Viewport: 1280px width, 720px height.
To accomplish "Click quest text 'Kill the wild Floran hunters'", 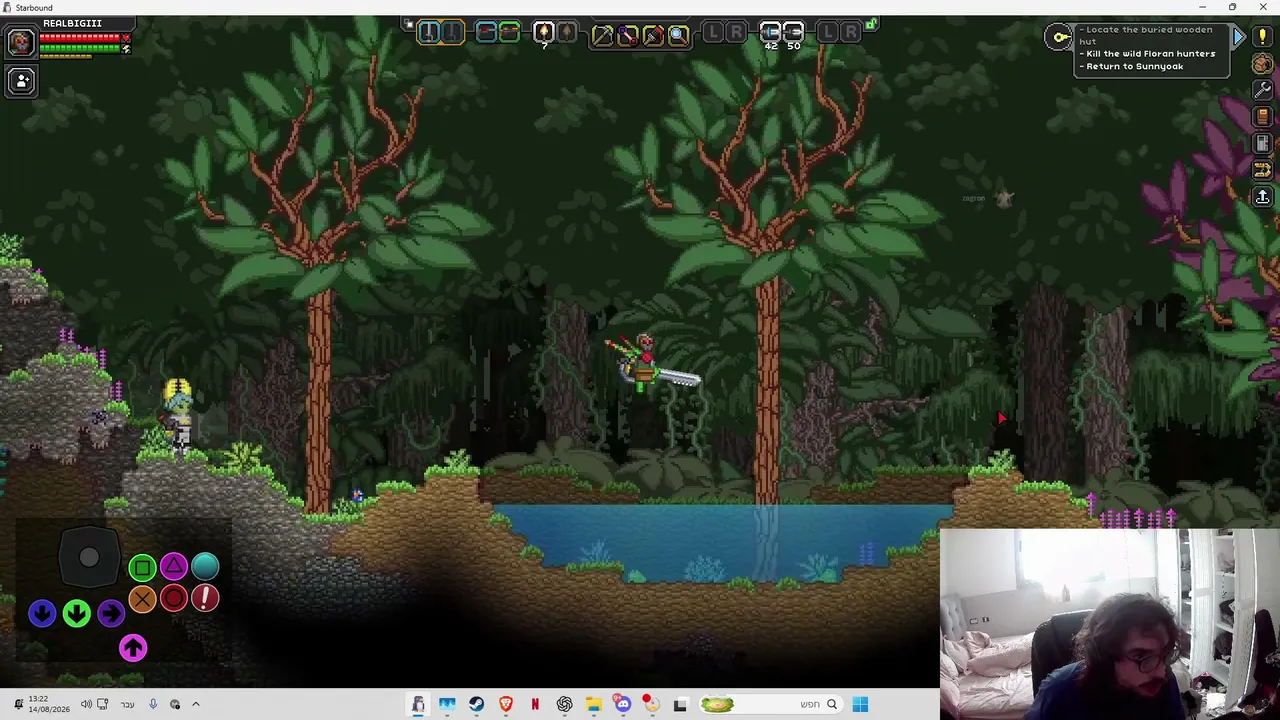I will coord(1148,54).
